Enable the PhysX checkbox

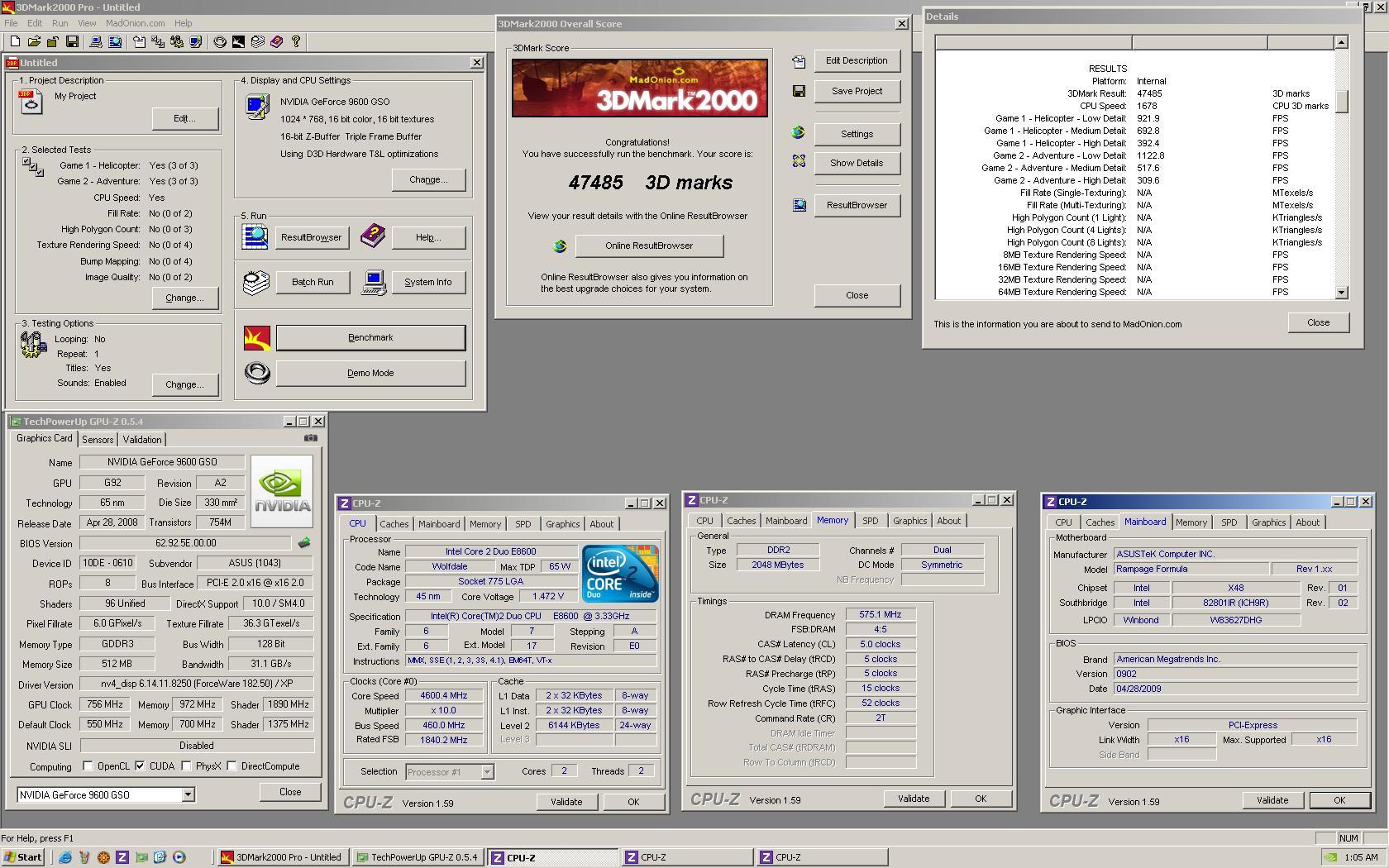tap(187, 766)
